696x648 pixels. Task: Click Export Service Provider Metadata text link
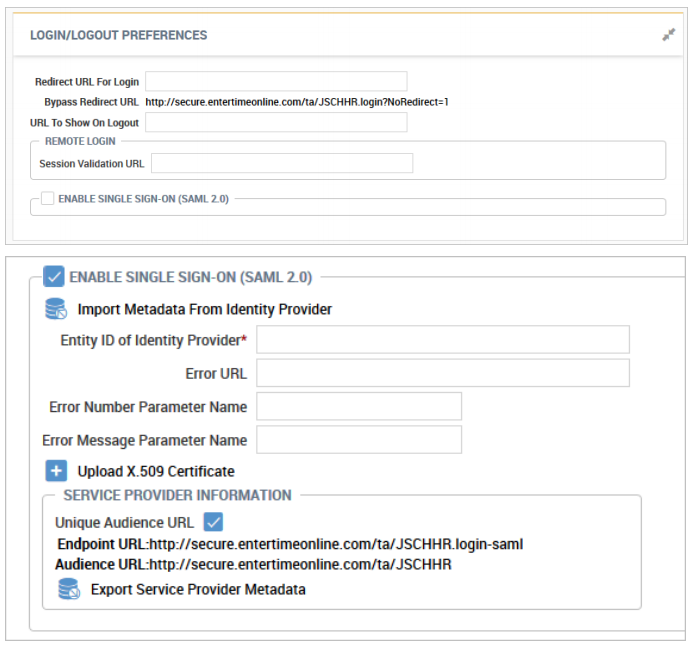tap(198, 589)
